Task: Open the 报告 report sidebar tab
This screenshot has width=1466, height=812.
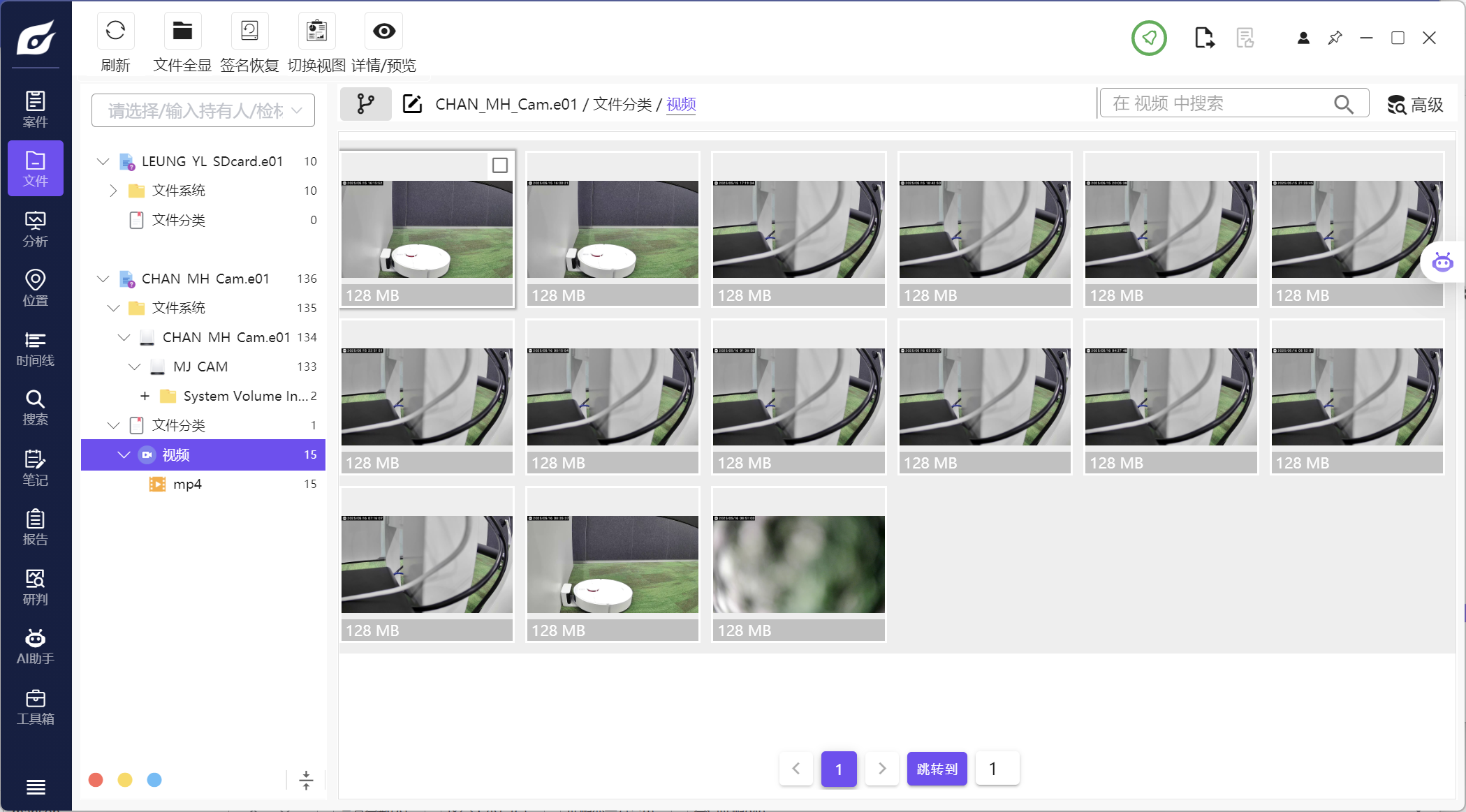Action: [35, 527]
